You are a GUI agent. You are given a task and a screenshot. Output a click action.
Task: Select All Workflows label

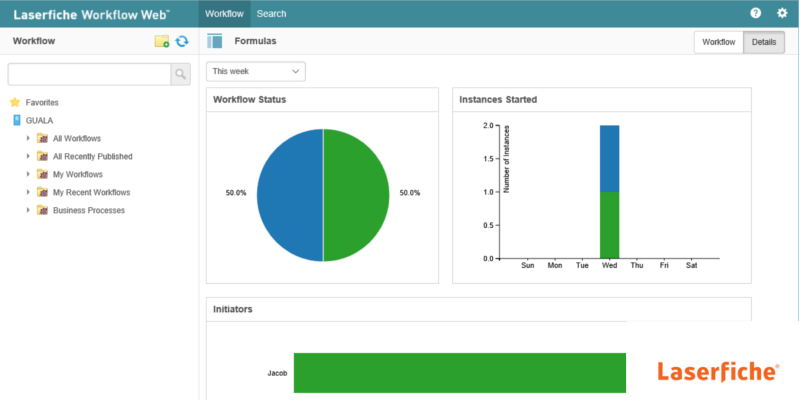(77, 138)
